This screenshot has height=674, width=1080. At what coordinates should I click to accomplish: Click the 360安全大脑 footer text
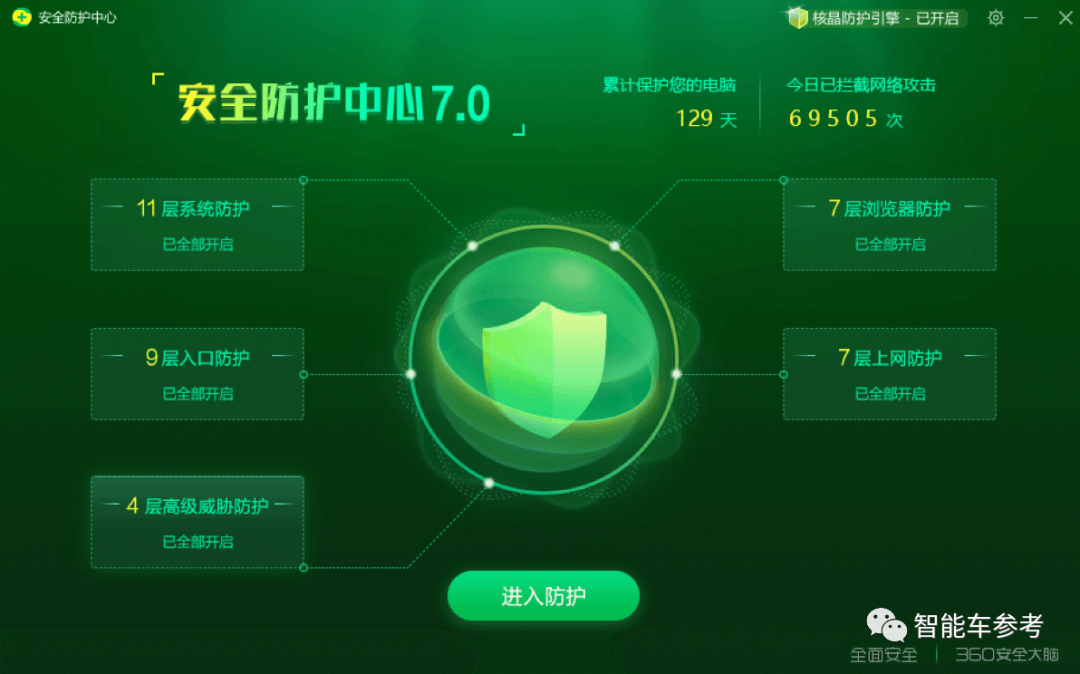(x=1006, y=655)
